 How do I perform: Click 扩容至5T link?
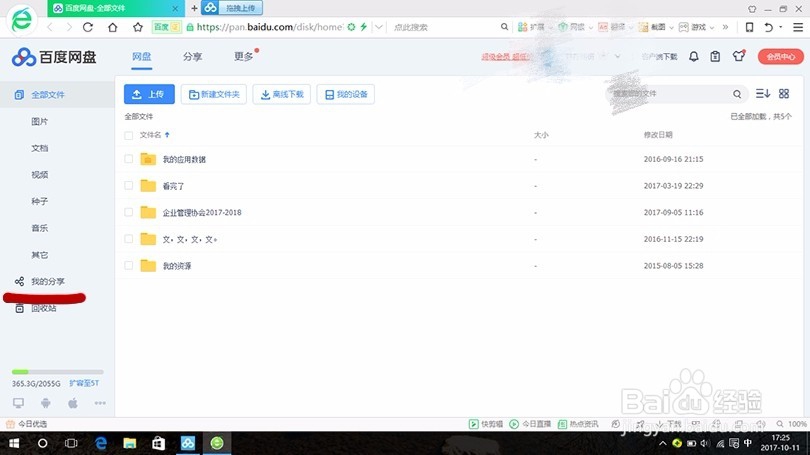point(84,383)
